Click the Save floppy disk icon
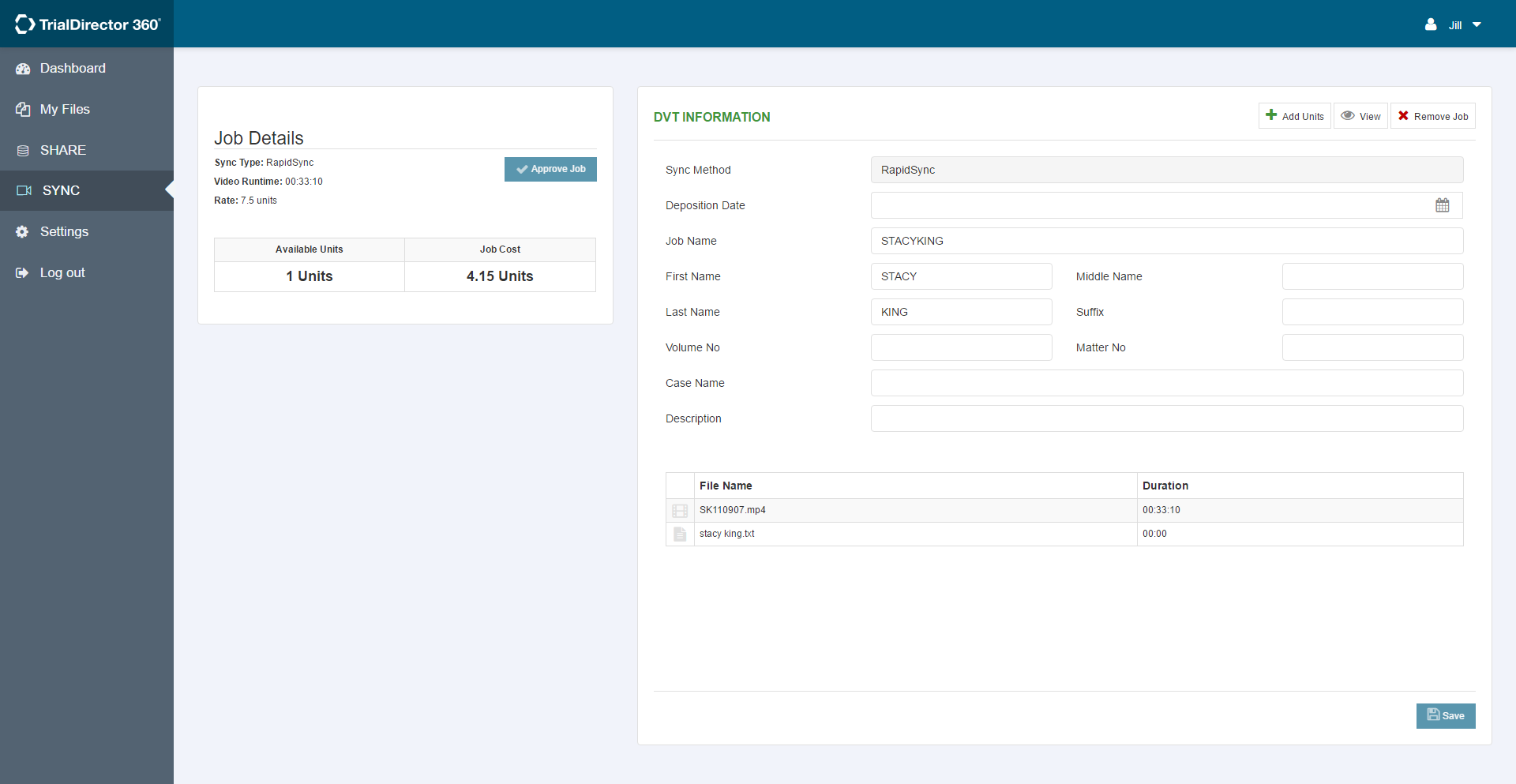 1433,715
